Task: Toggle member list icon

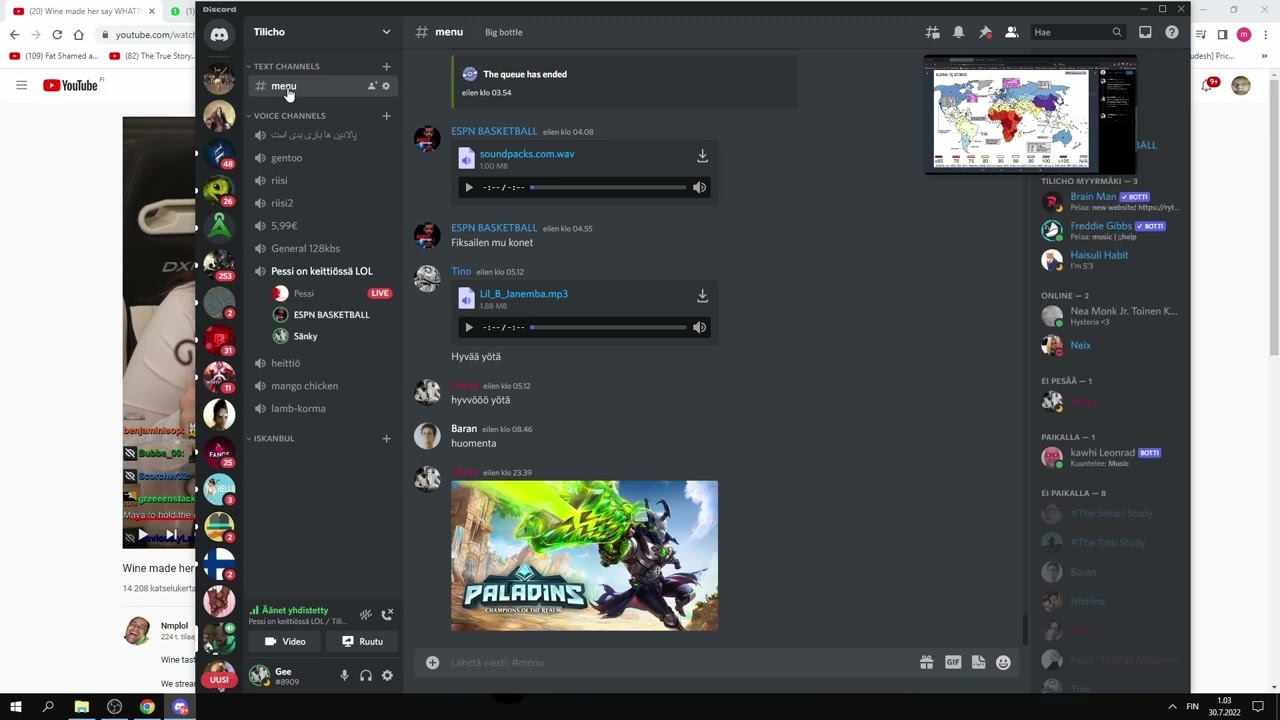Action: 1011,32
